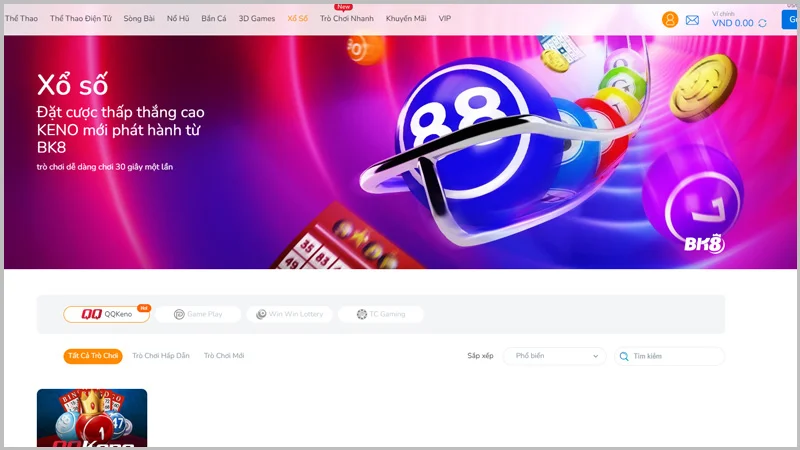Open the VIP menu item
Image resolution: width=800 pixels, height=450 pixels.
[444, 18]
